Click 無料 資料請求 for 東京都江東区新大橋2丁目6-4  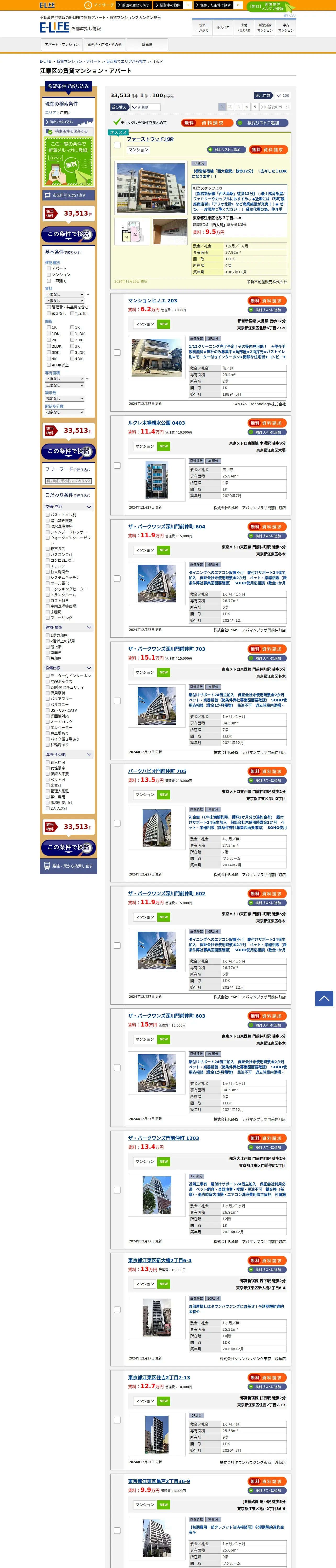267,1261
